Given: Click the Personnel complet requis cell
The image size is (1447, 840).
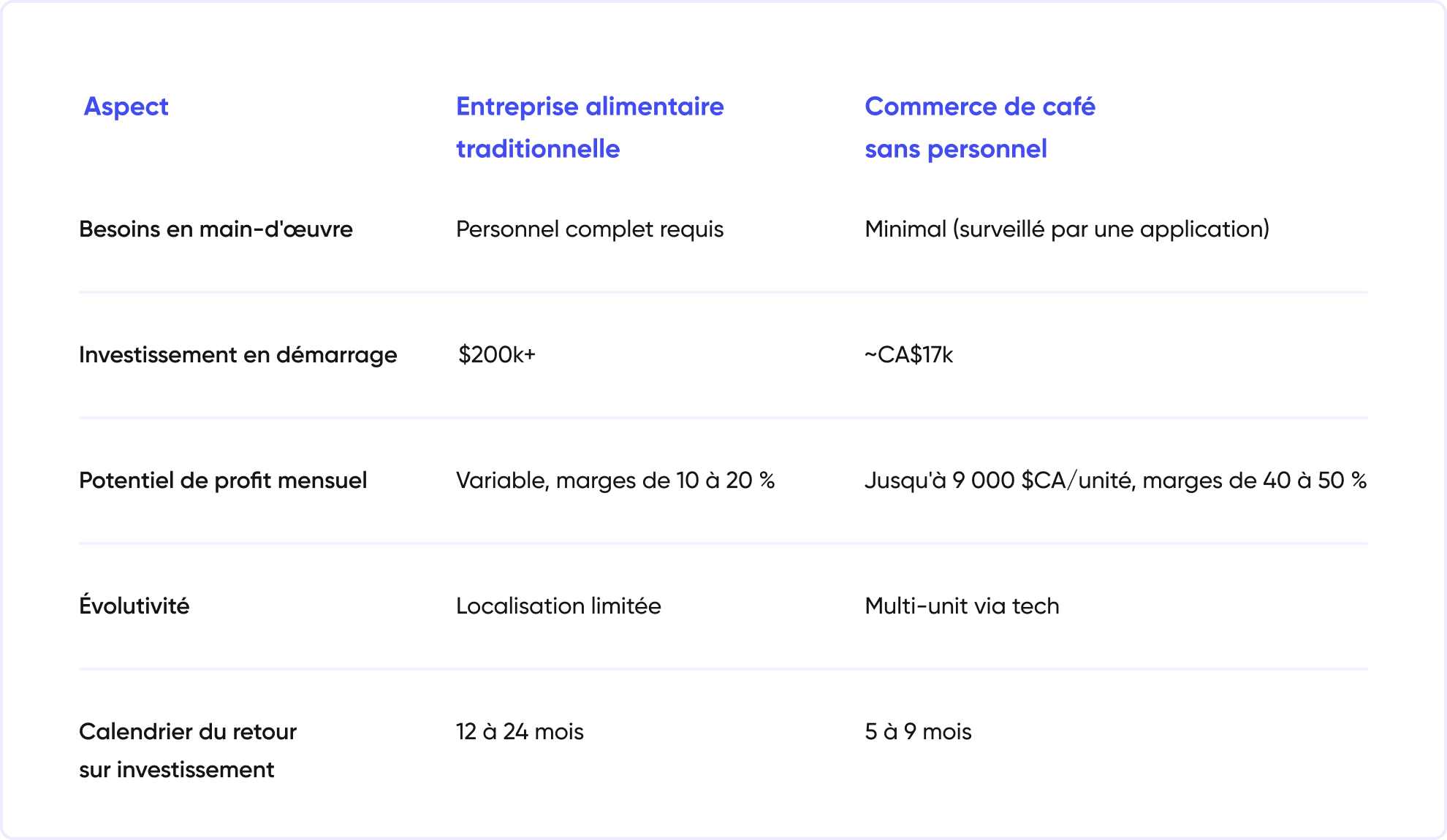Looking at the screenshot, I should [589, 229].
